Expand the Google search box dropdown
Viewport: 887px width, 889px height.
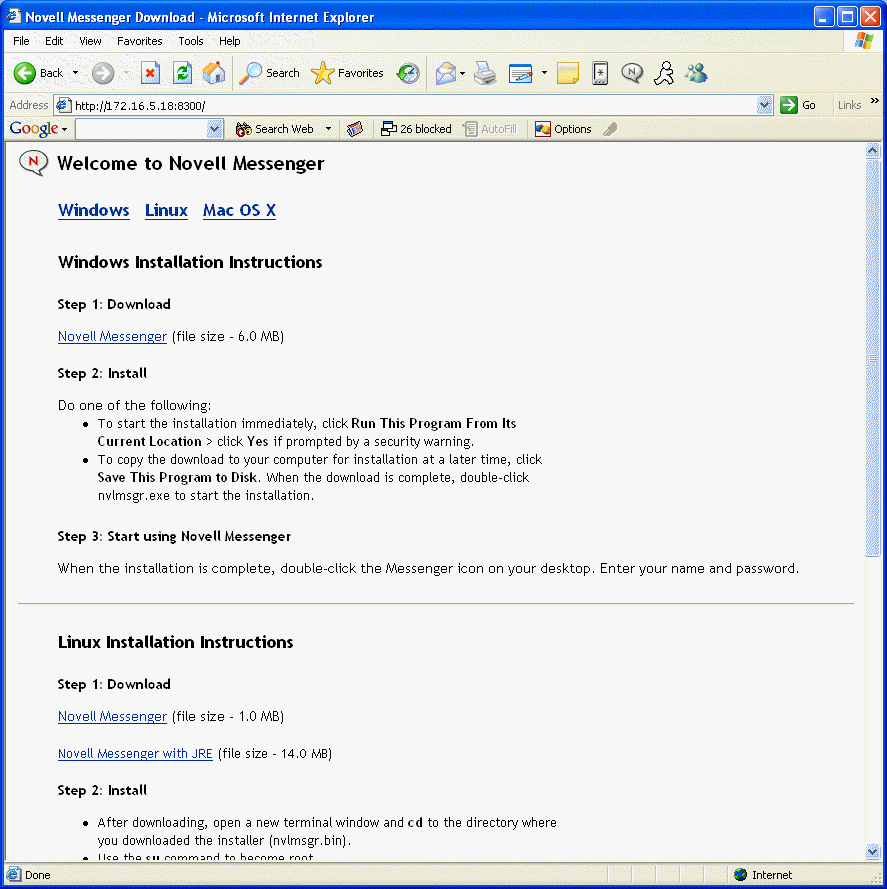tap(214, 129)
